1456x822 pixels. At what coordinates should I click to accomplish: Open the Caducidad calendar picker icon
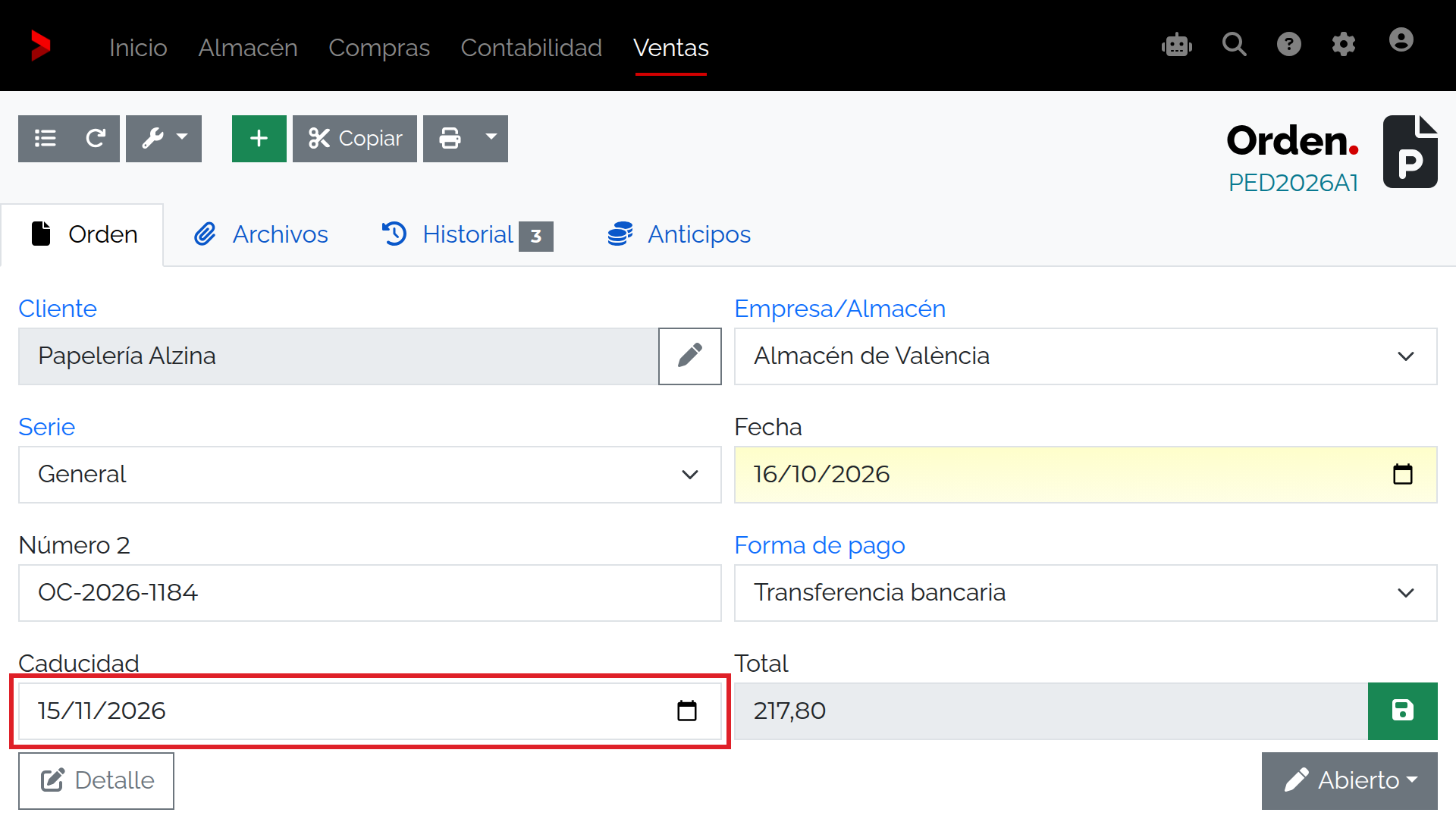[x=686, y=711]
